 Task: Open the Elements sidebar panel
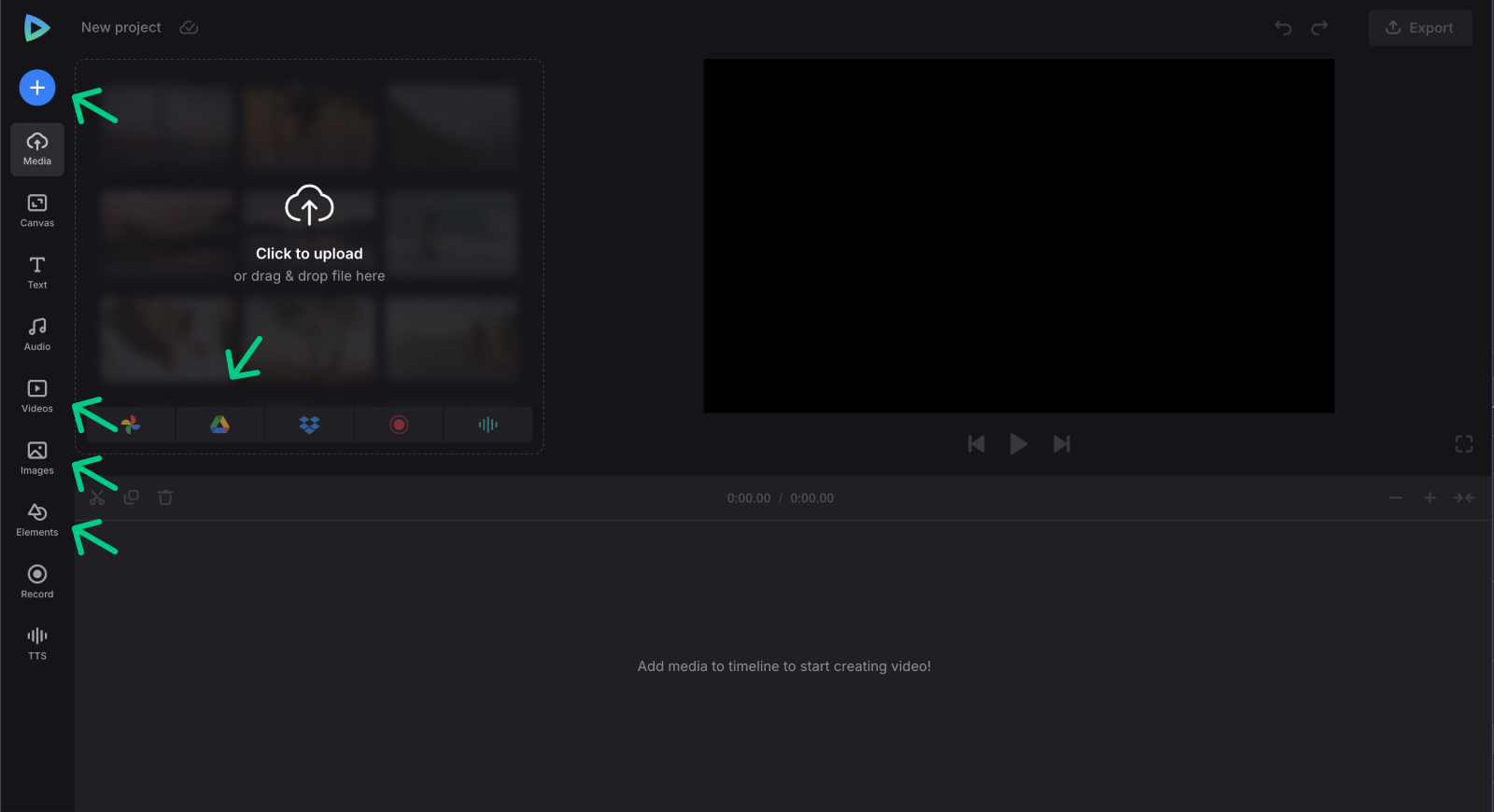[37, 520]
